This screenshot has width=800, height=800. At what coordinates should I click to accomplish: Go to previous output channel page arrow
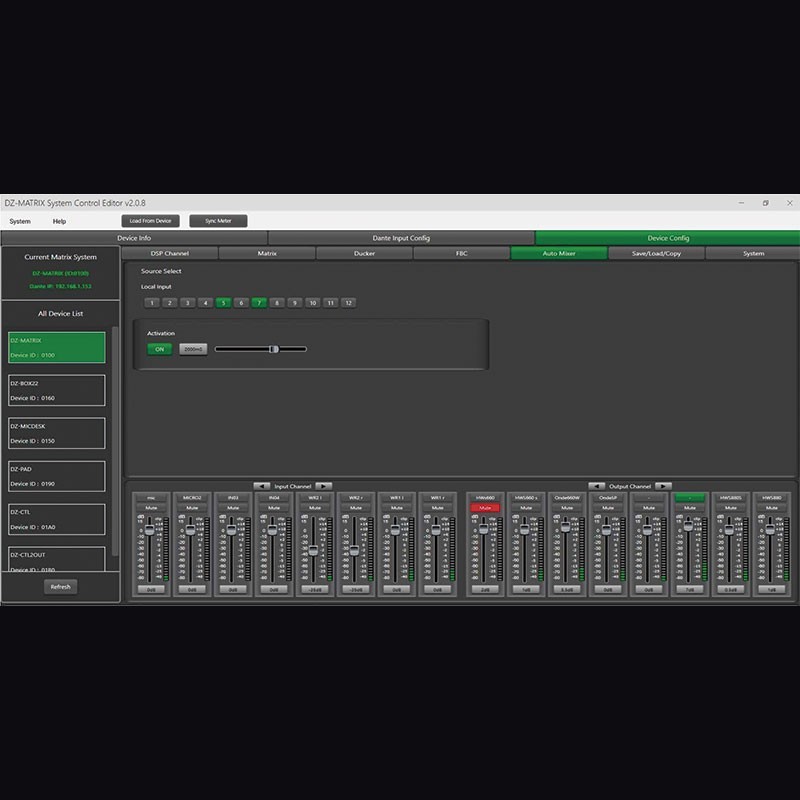point(596,486)
